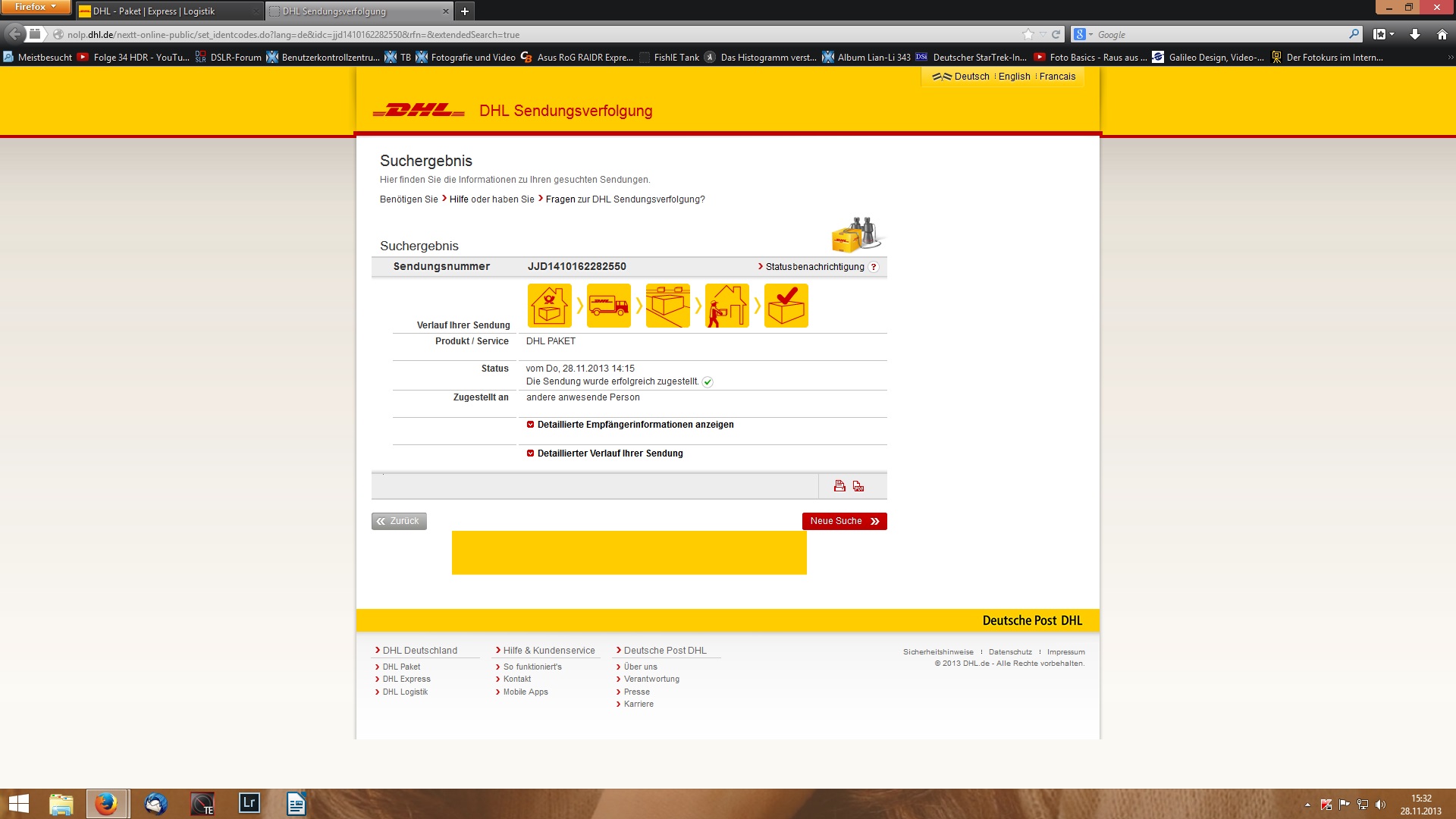This screenshot has height=819, width=1456.
Task: Open the Karriere footer link
Action: coord(639,704)
